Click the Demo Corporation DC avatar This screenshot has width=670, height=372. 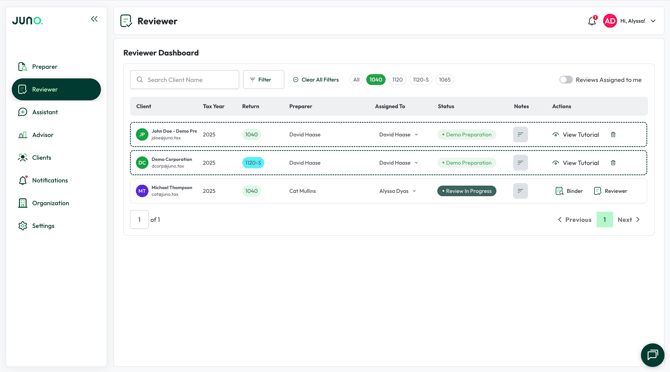[142, 163]
